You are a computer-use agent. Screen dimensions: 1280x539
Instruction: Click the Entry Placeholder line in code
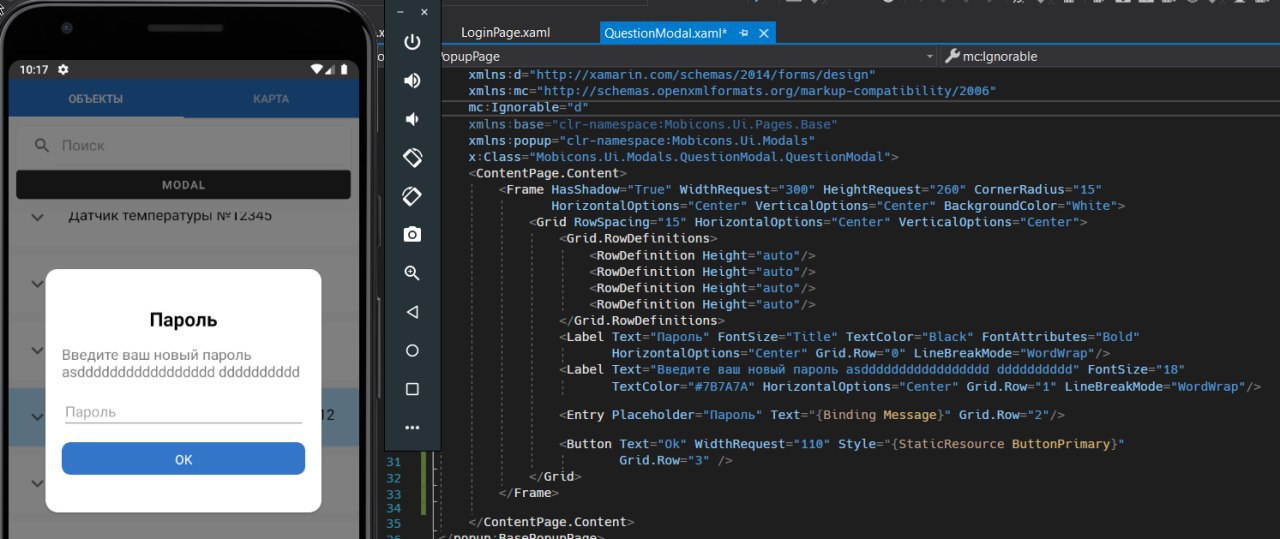812,414
